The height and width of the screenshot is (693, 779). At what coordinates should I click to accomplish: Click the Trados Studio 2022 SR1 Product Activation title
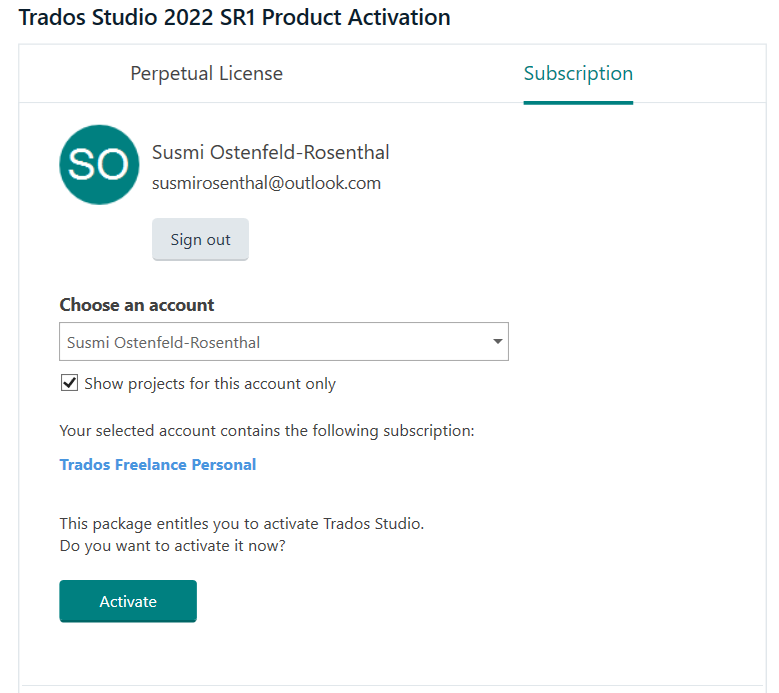pos(234,17)
